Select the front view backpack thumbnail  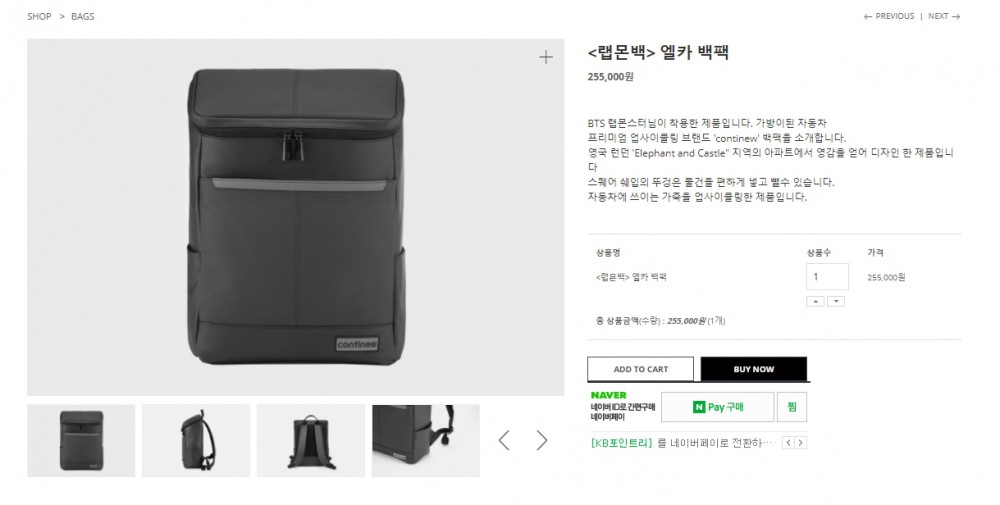[81, 441]
